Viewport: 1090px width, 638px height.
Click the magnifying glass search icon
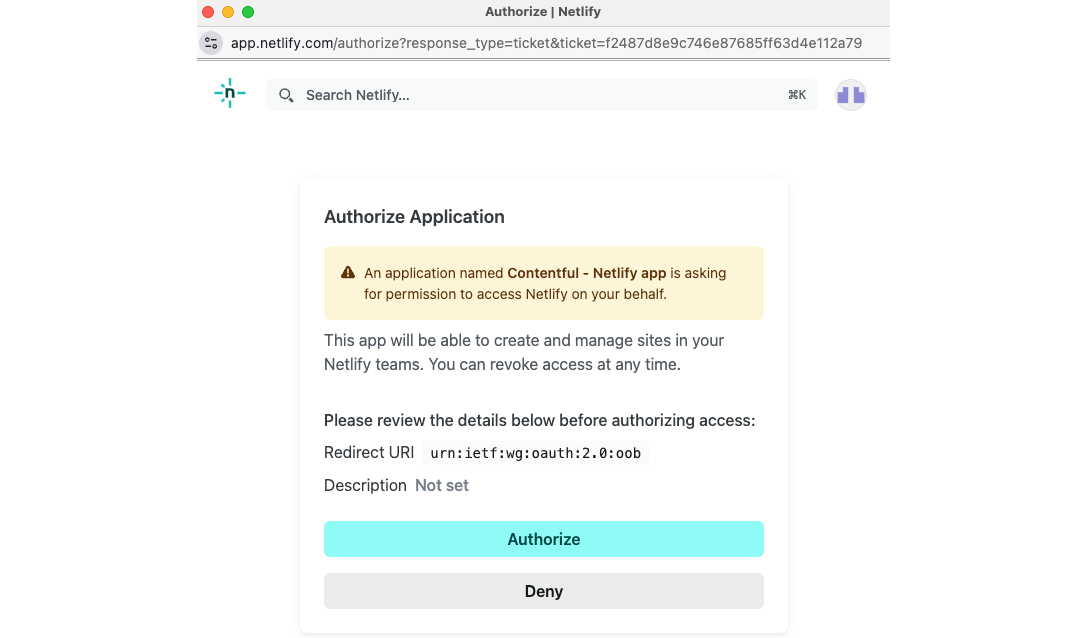pos(286,94)
